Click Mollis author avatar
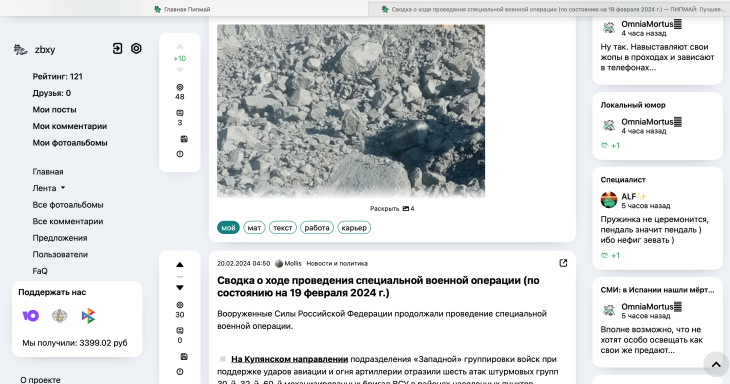The height and width of the screenshot is (384, 730). click(x=279, y=263)
